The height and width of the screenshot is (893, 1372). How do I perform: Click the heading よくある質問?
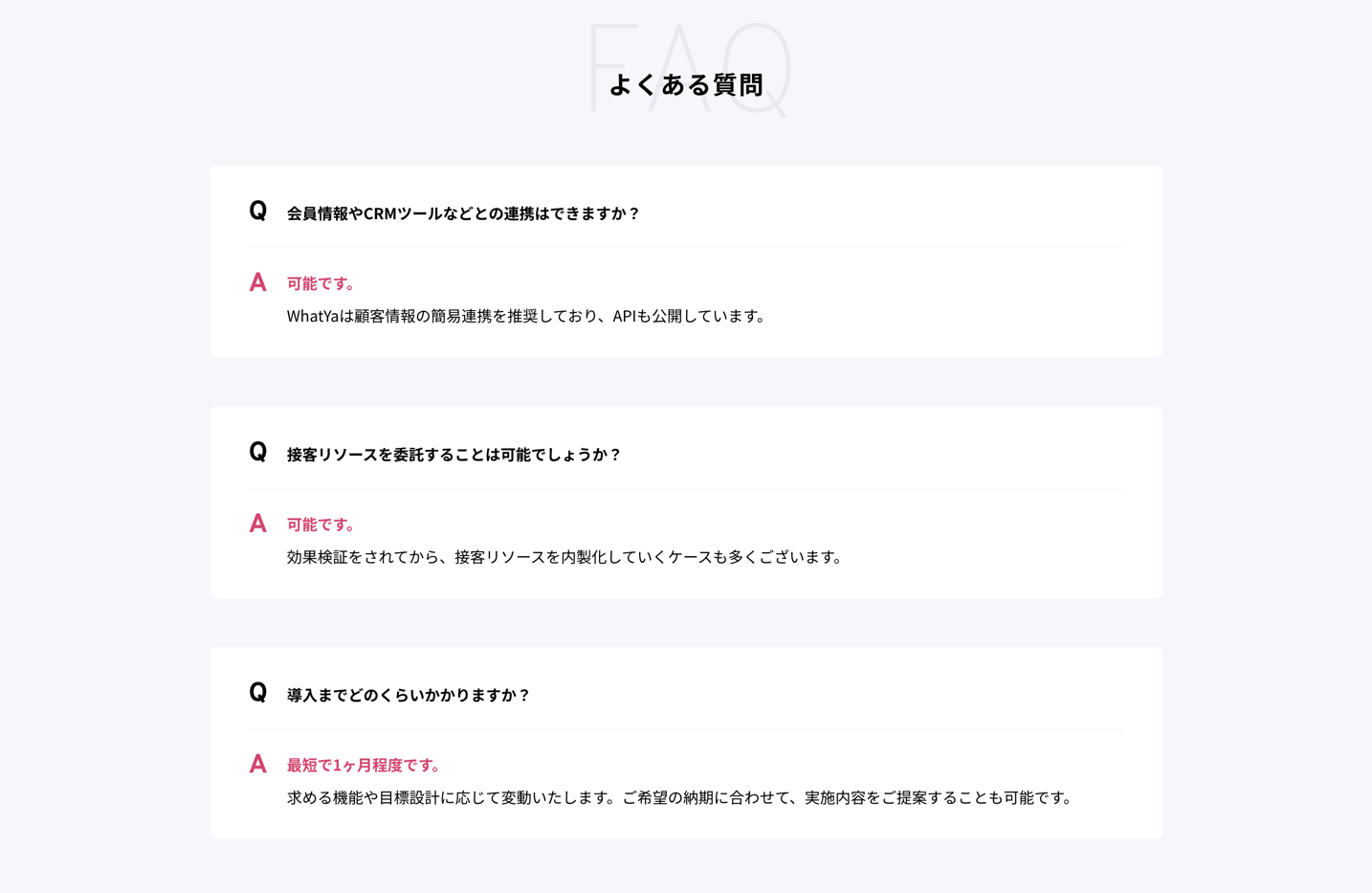tap(686, 84)
